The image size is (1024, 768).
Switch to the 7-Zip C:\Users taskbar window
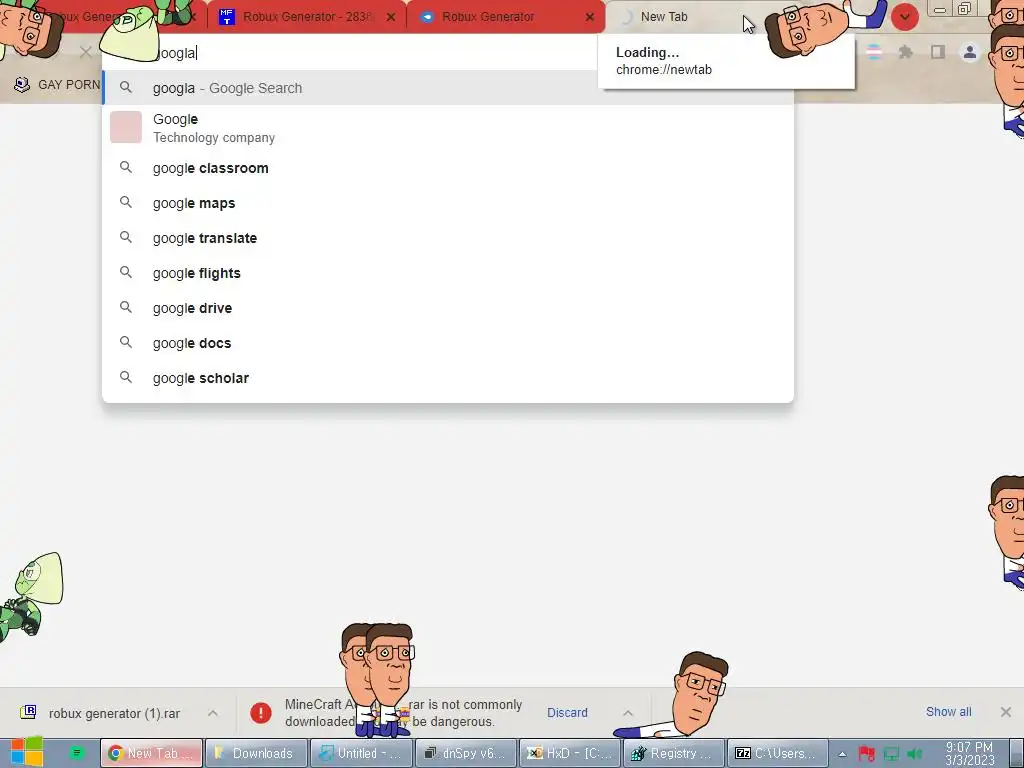click(778, 753)
